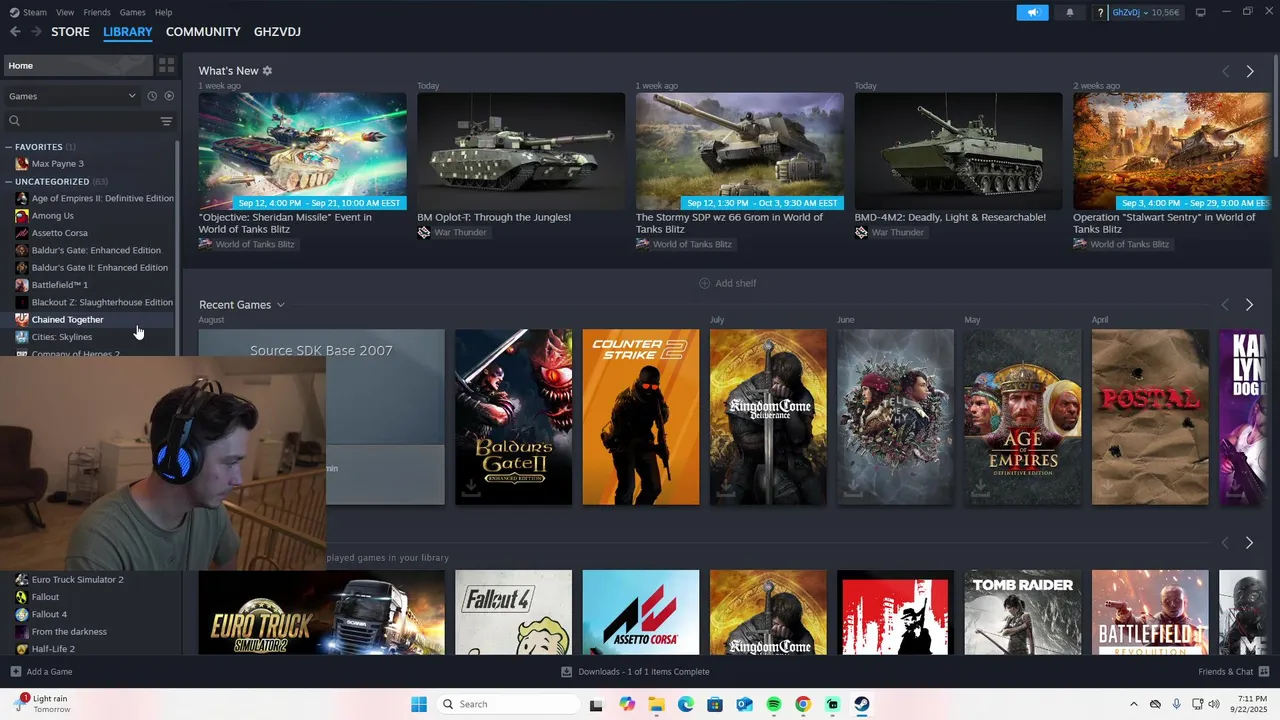
Task: Show hidden system tray icons chevron
Action: (x=1133, y=704)
